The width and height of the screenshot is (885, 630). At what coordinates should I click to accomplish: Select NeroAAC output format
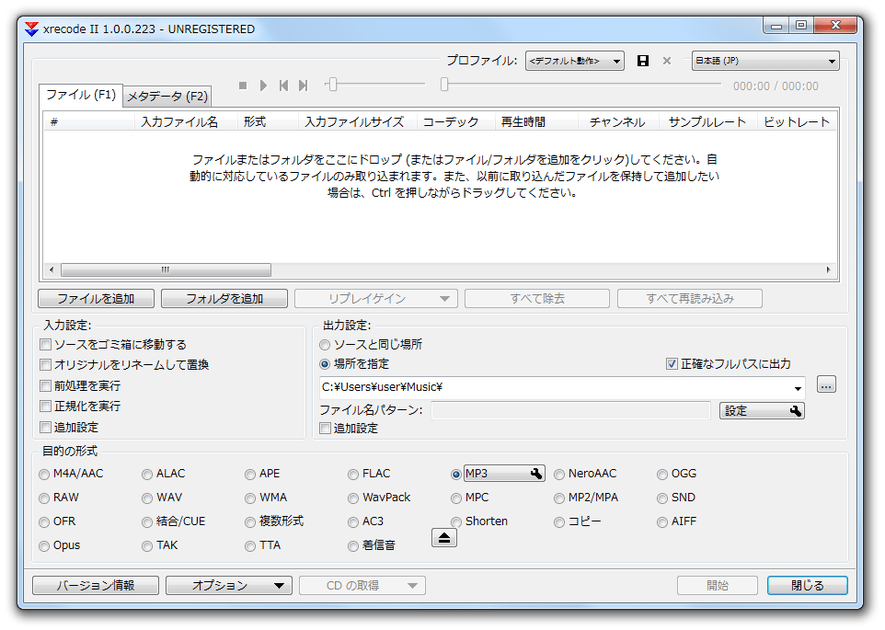pyautogui.click(x=559, y=475)
